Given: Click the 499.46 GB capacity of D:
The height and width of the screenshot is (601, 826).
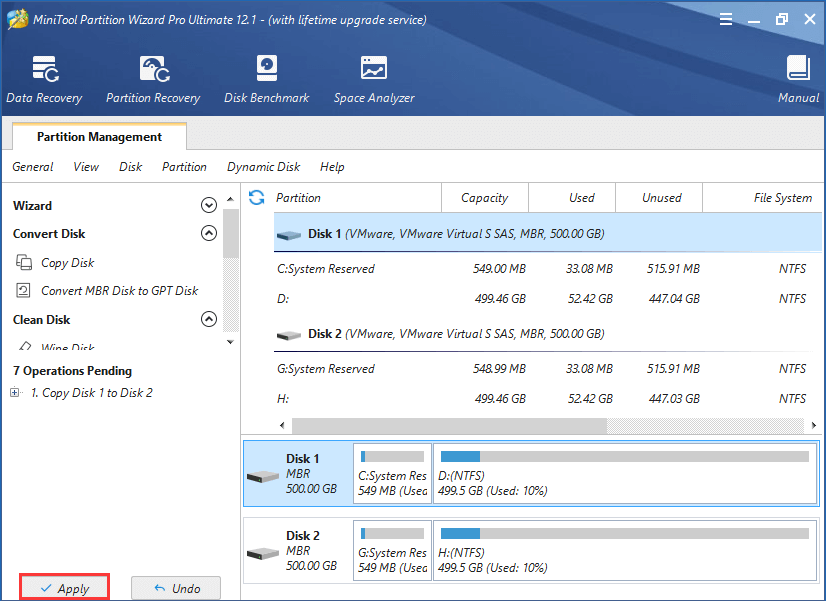Looking at the screenshot, I should pyautogui.click(x=500, y=299).
